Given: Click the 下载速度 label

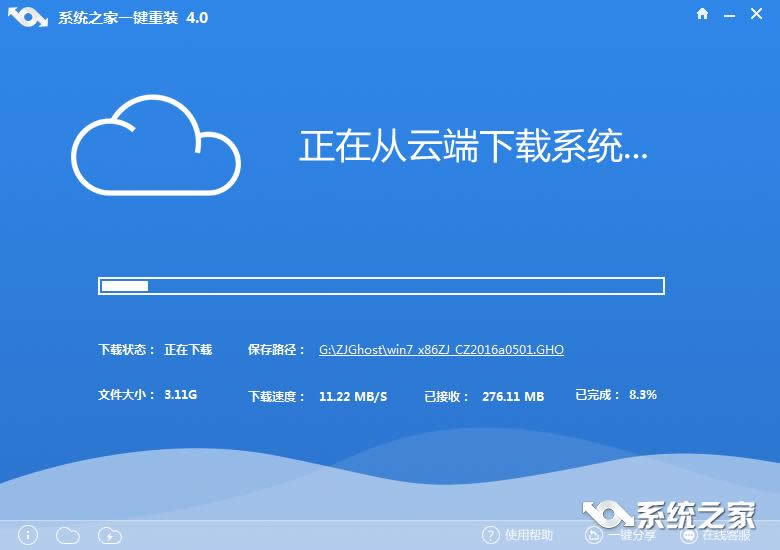Looking at the screenshot, I should (x=276, y=396).
